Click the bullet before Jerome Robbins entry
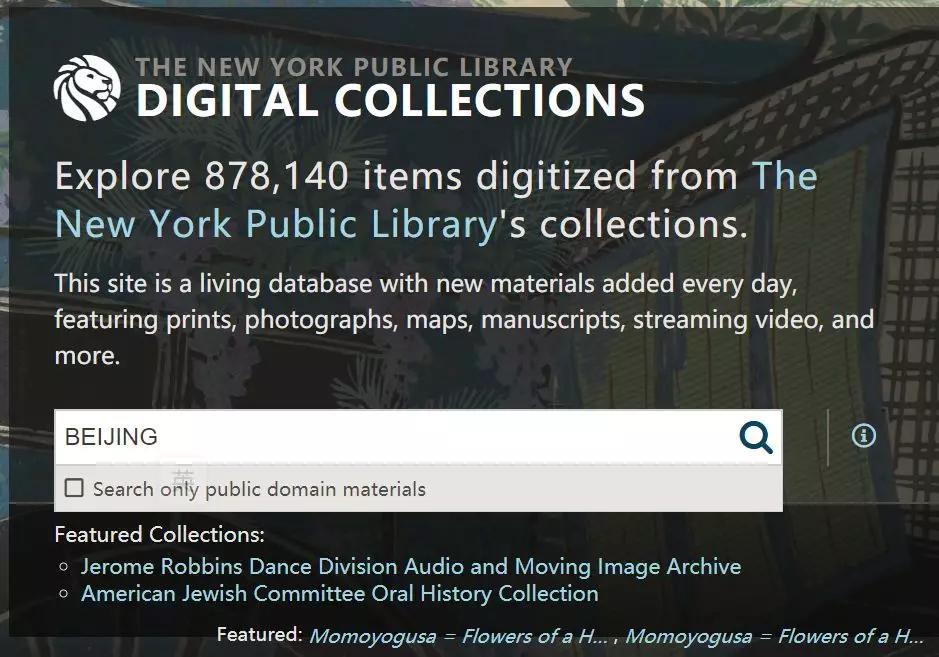Screen dimensions: 939x657 [x=64, y=567]
